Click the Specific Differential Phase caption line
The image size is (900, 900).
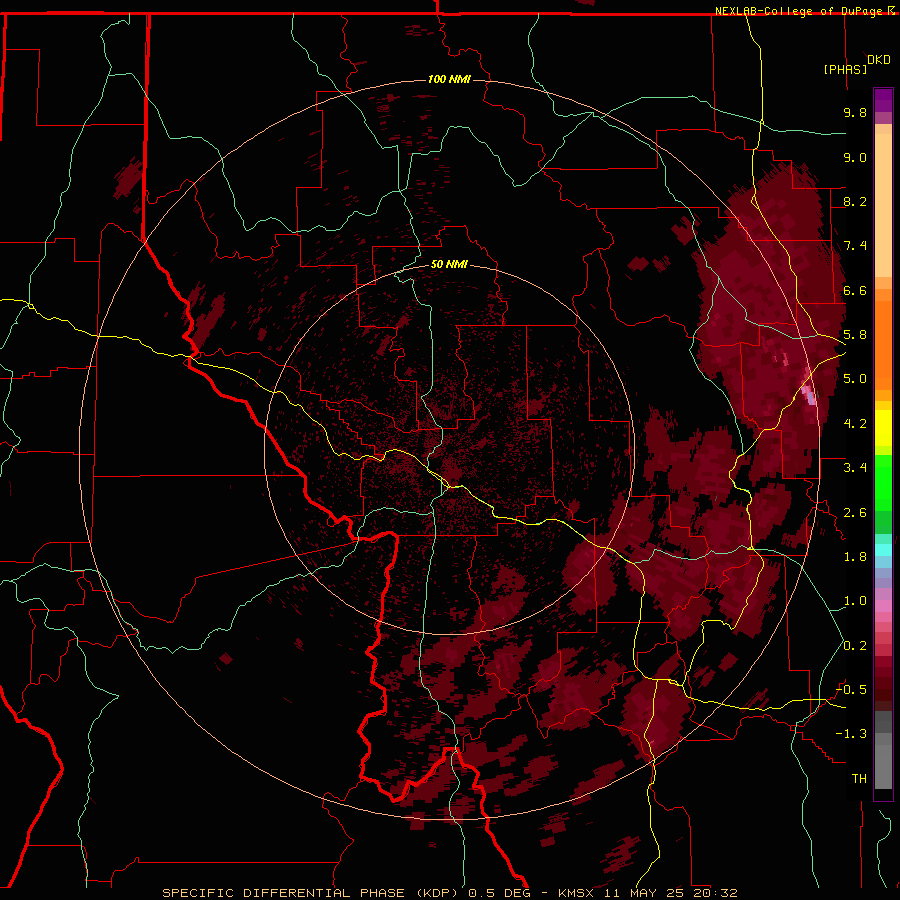click(449, 893)
